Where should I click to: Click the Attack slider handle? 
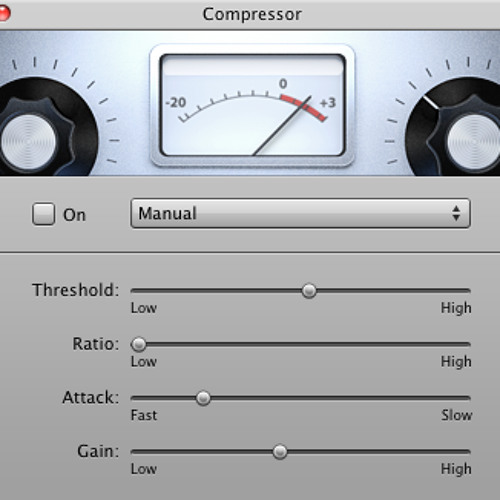click(203, 398)
